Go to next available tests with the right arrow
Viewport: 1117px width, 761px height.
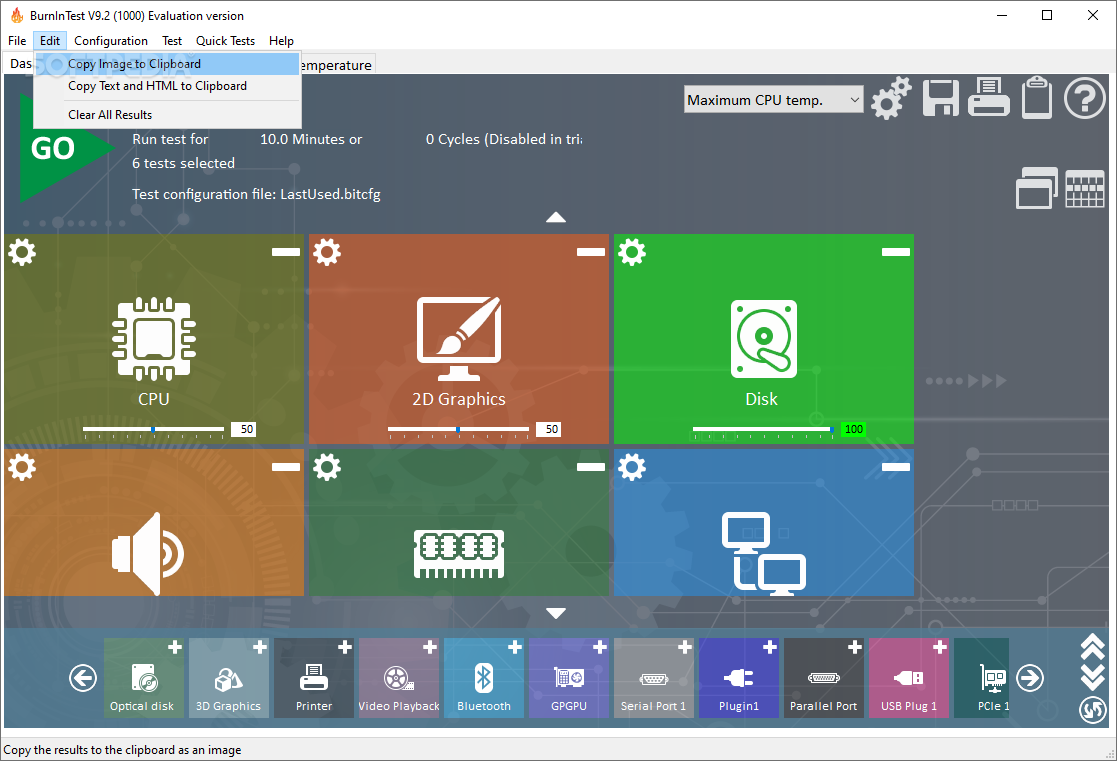1029,678
